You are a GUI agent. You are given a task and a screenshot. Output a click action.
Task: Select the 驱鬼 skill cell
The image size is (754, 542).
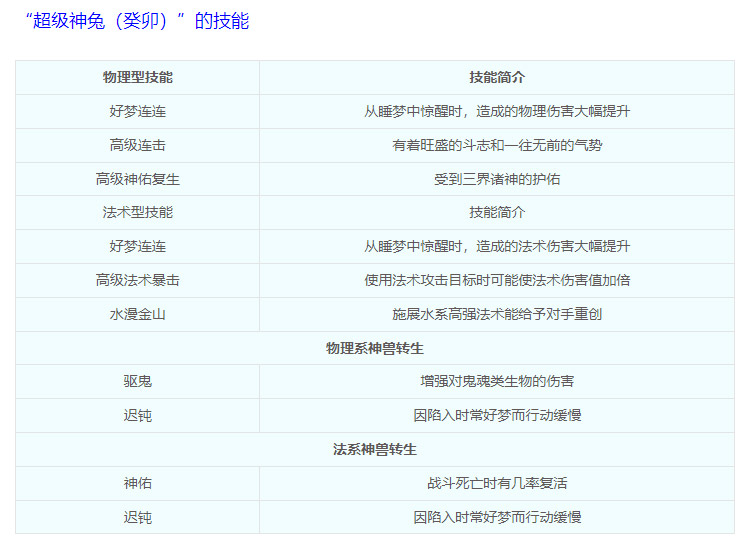click(x=138, y=381)
